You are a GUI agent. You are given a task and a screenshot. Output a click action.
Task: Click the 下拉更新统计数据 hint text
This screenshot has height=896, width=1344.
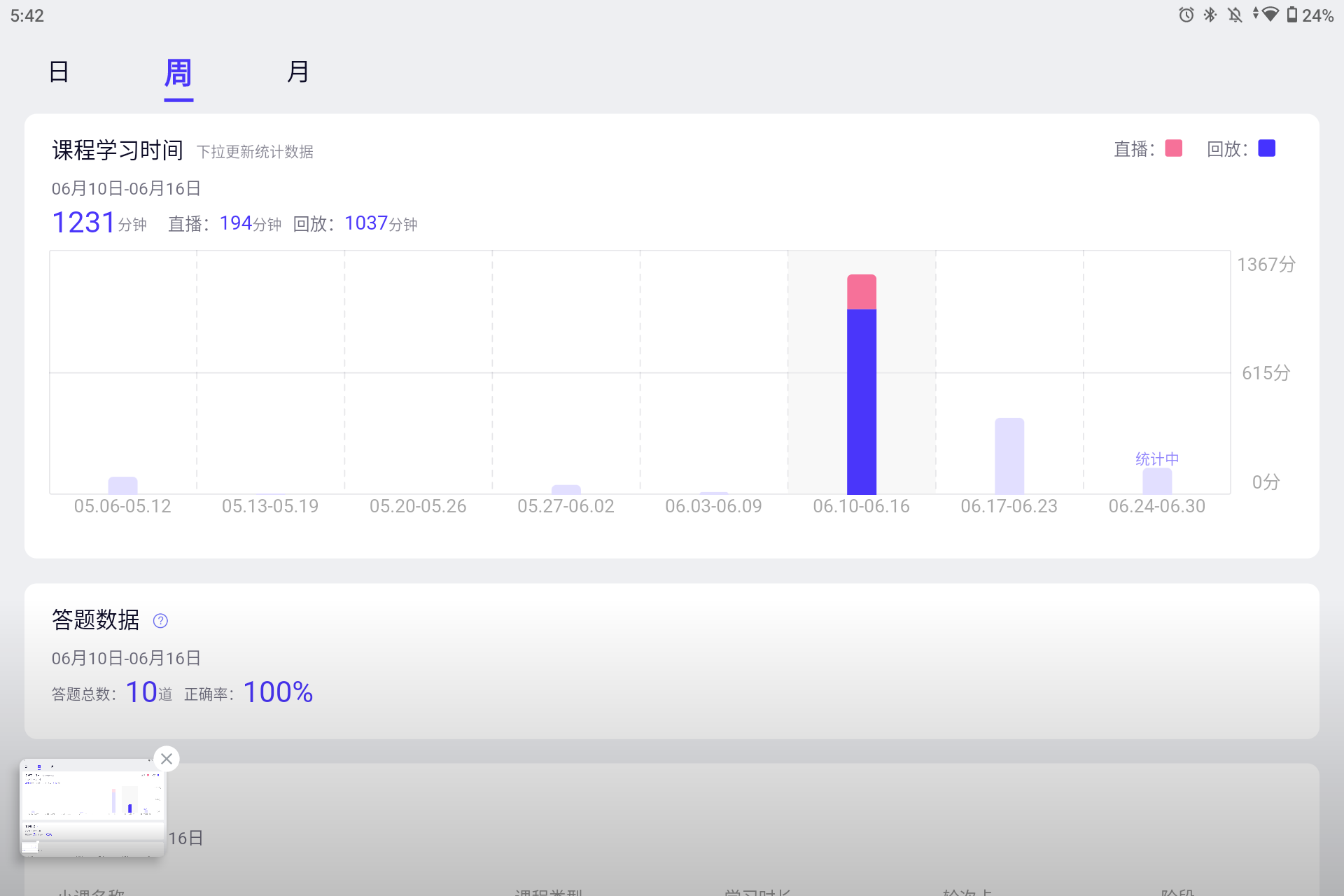click(x=255, y=152)
